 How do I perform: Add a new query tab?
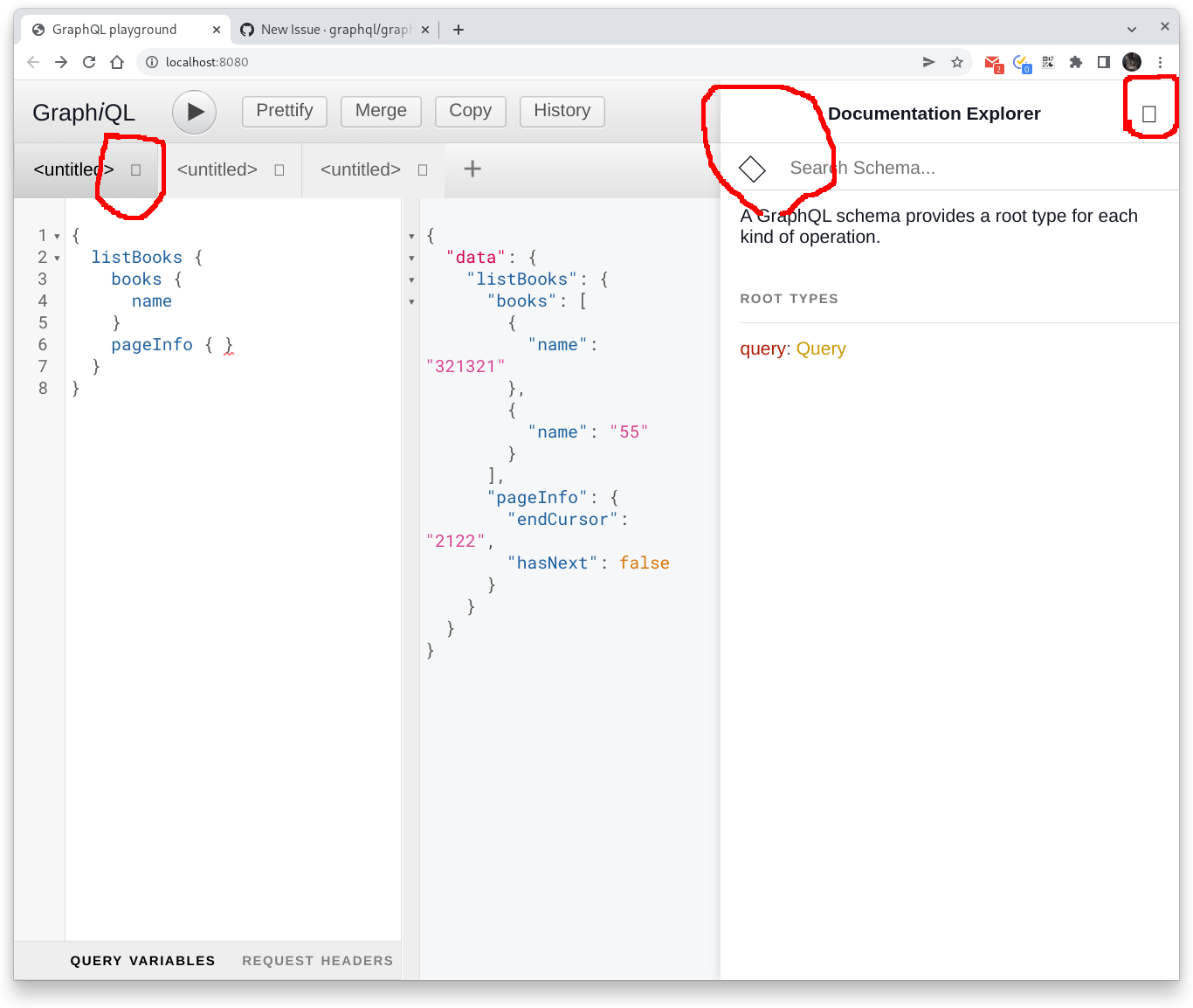click(472, 169)
